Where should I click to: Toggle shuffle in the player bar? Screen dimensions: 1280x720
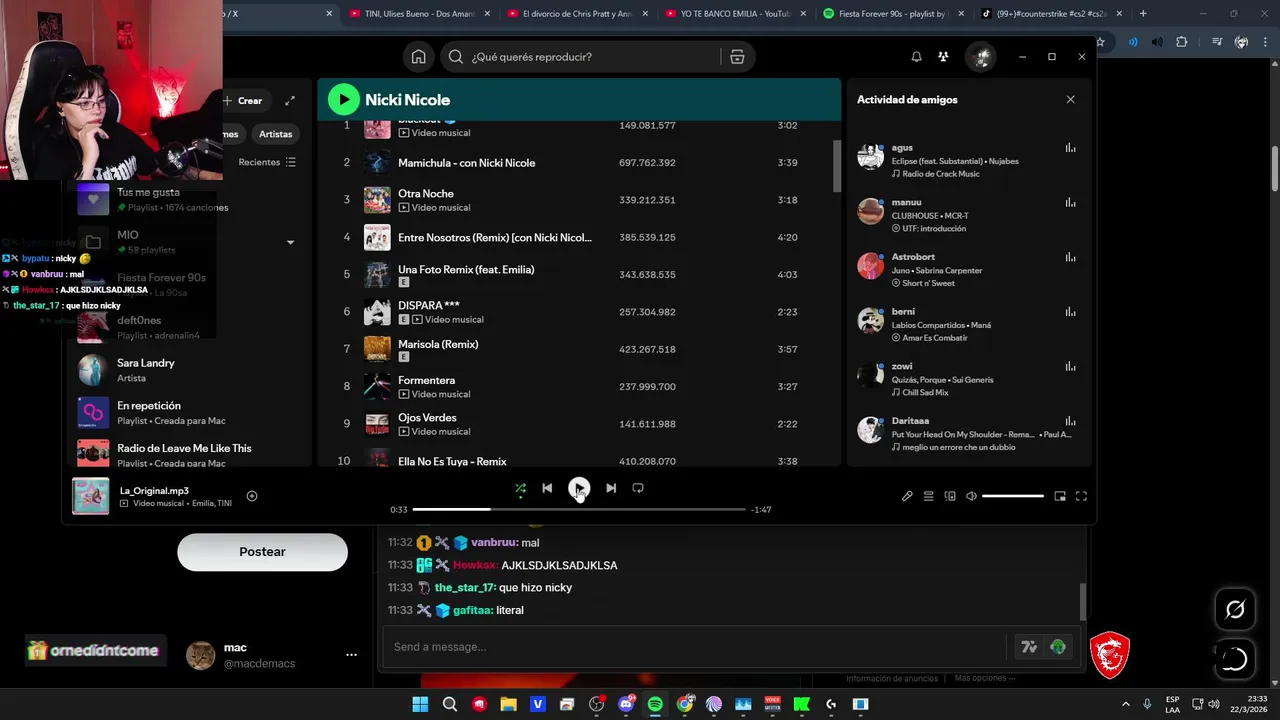point(520,489)
